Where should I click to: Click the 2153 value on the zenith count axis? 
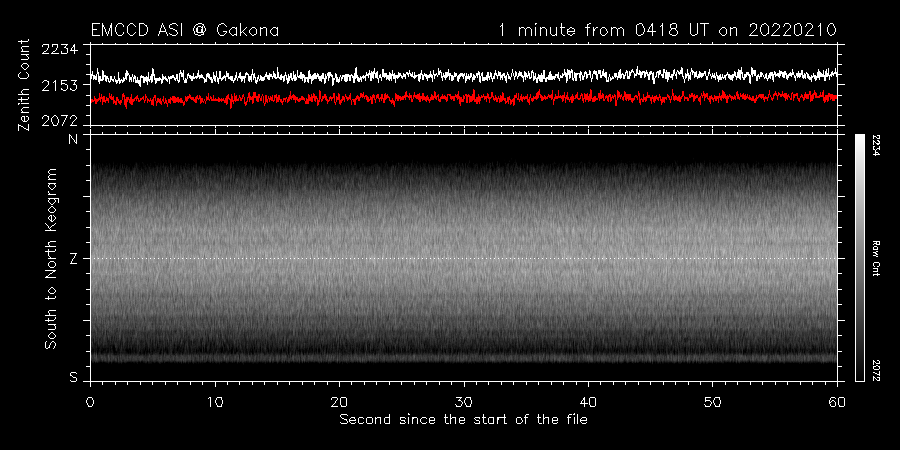coord(60,86)
